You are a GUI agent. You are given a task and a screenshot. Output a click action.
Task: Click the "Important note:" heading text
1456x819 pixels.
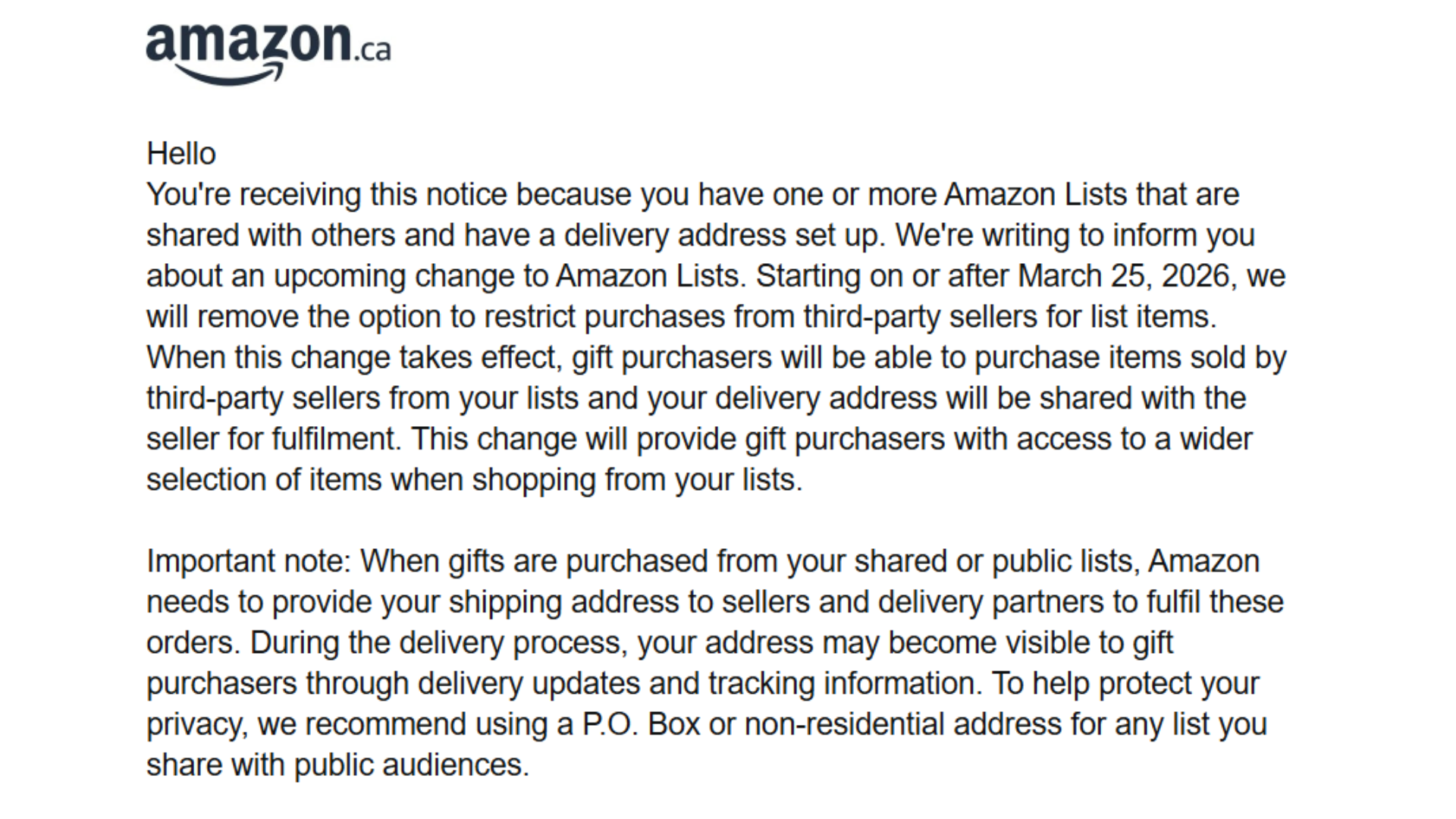tap(249, 562)
